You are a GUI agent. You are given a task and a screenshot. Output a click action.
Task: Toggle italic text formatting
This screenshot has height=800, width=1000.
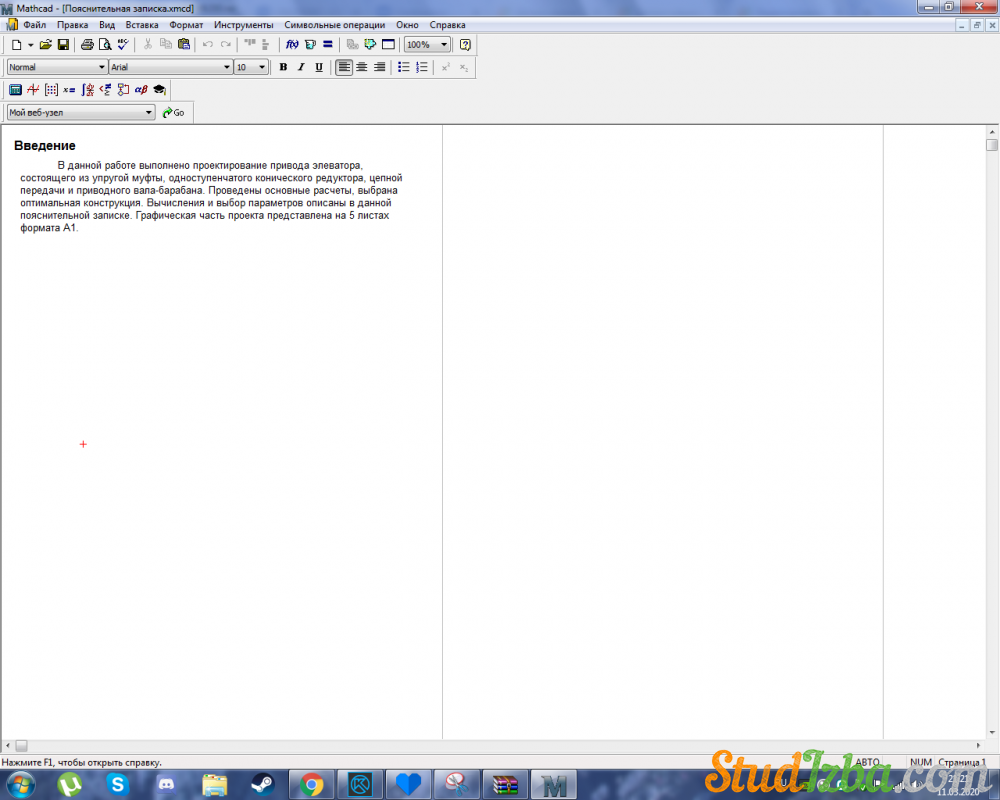[301, 67]
